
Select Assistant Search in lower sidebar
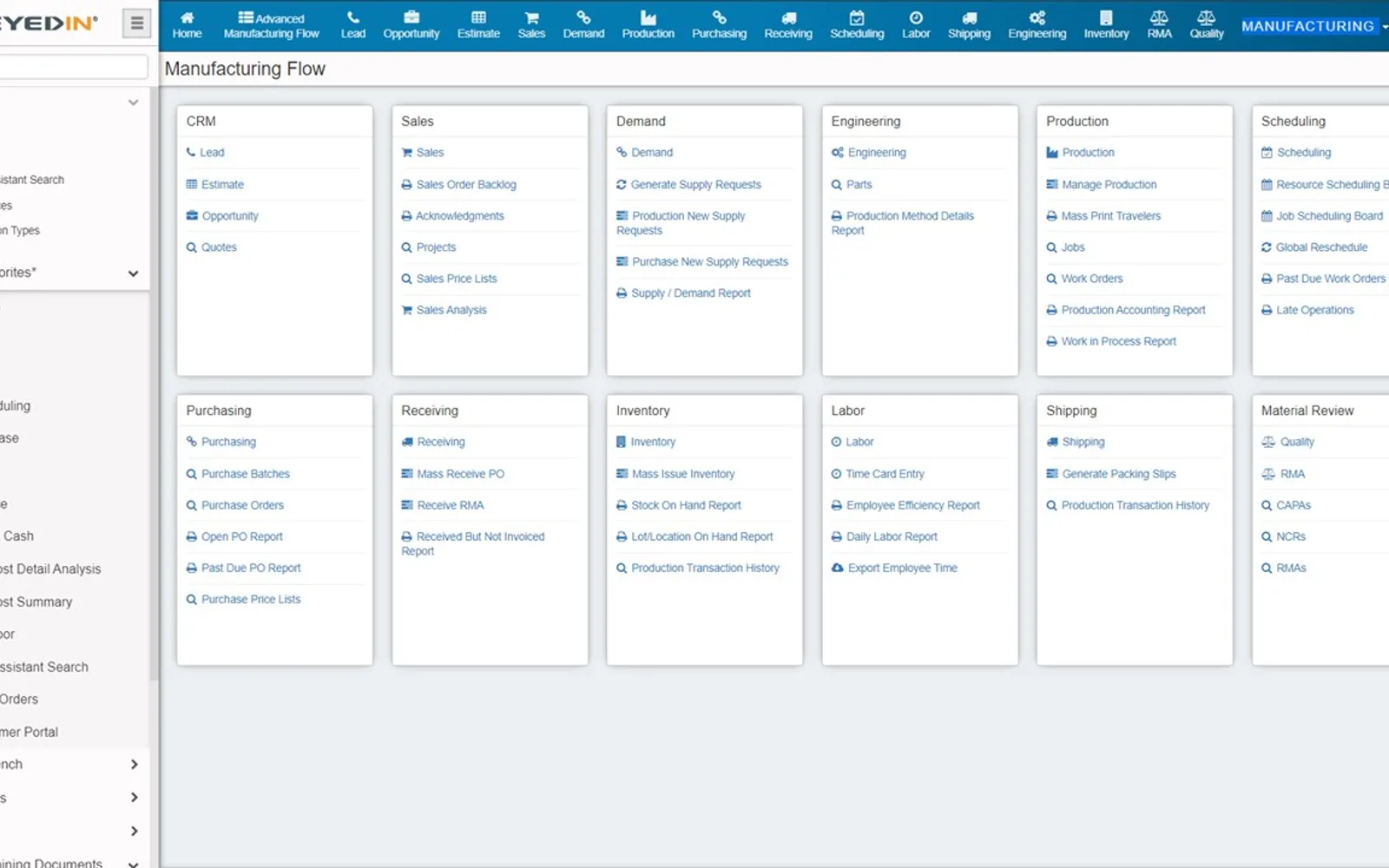click(x=44, y=667)
